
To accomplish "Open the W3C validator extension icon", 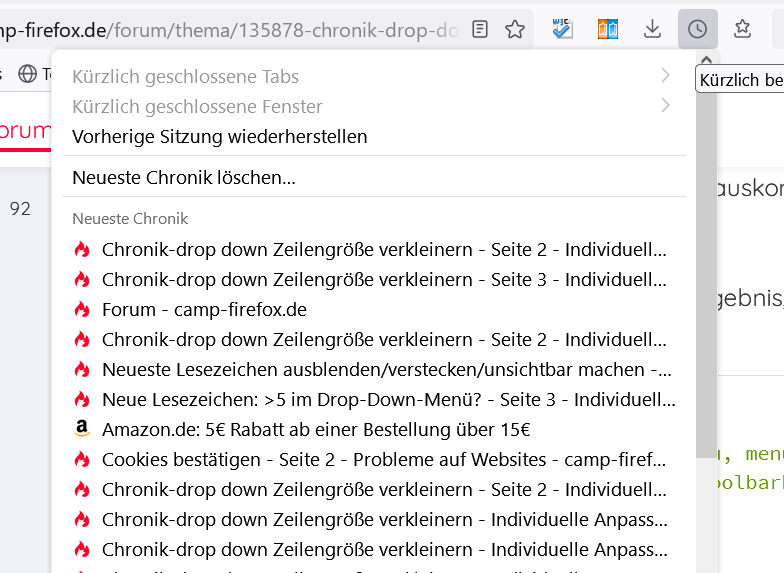I will click(563, 30).
